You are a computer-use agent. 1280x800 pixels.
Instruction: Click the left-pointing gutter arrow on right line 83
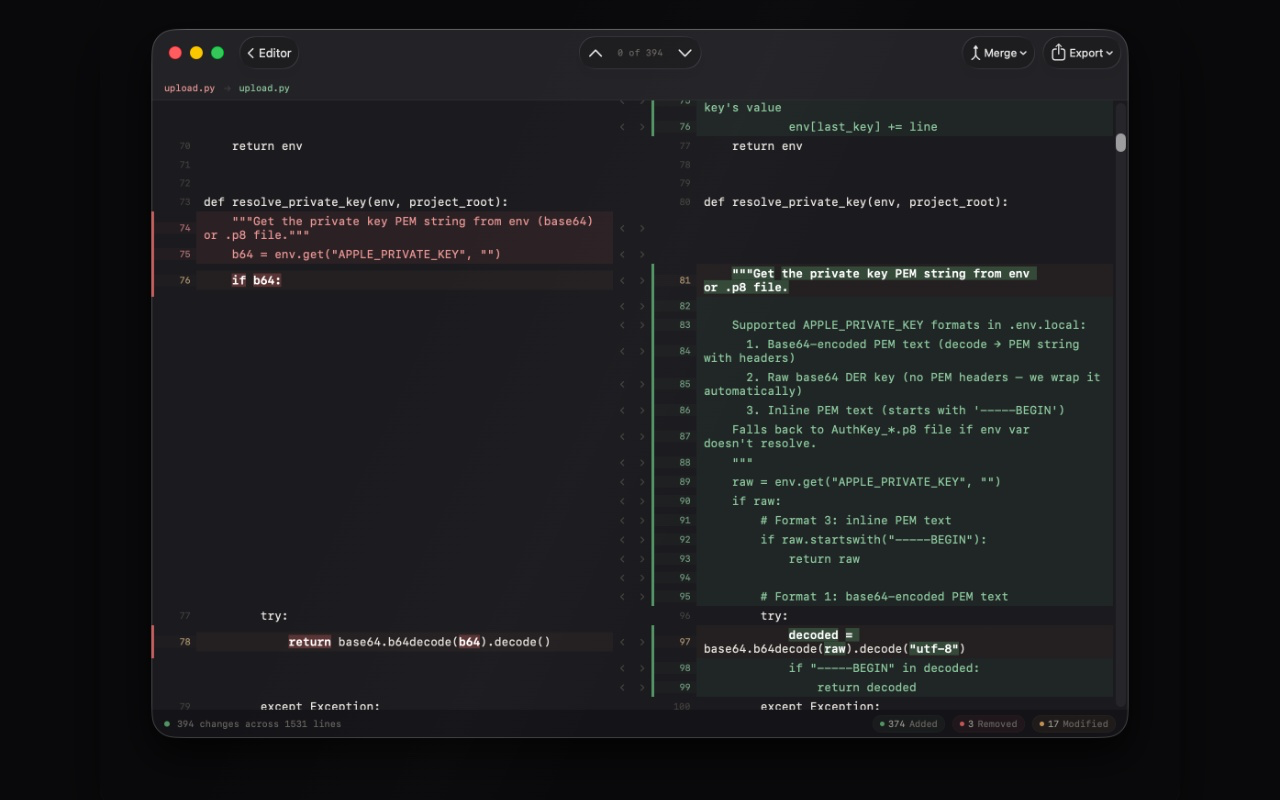(x=622, y=325)
